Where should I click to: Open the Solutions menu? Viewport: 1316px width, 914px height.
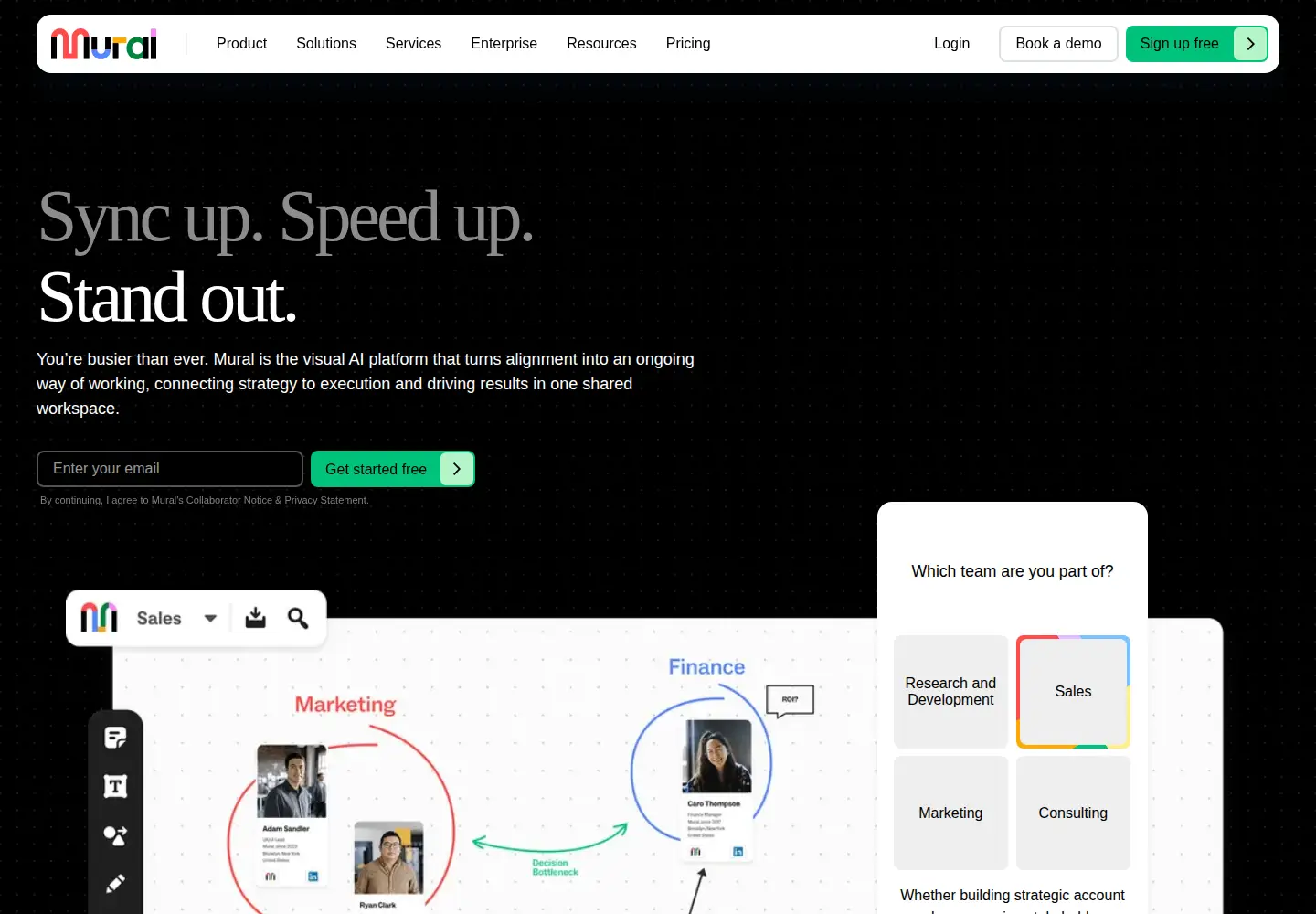click(326, 44)
